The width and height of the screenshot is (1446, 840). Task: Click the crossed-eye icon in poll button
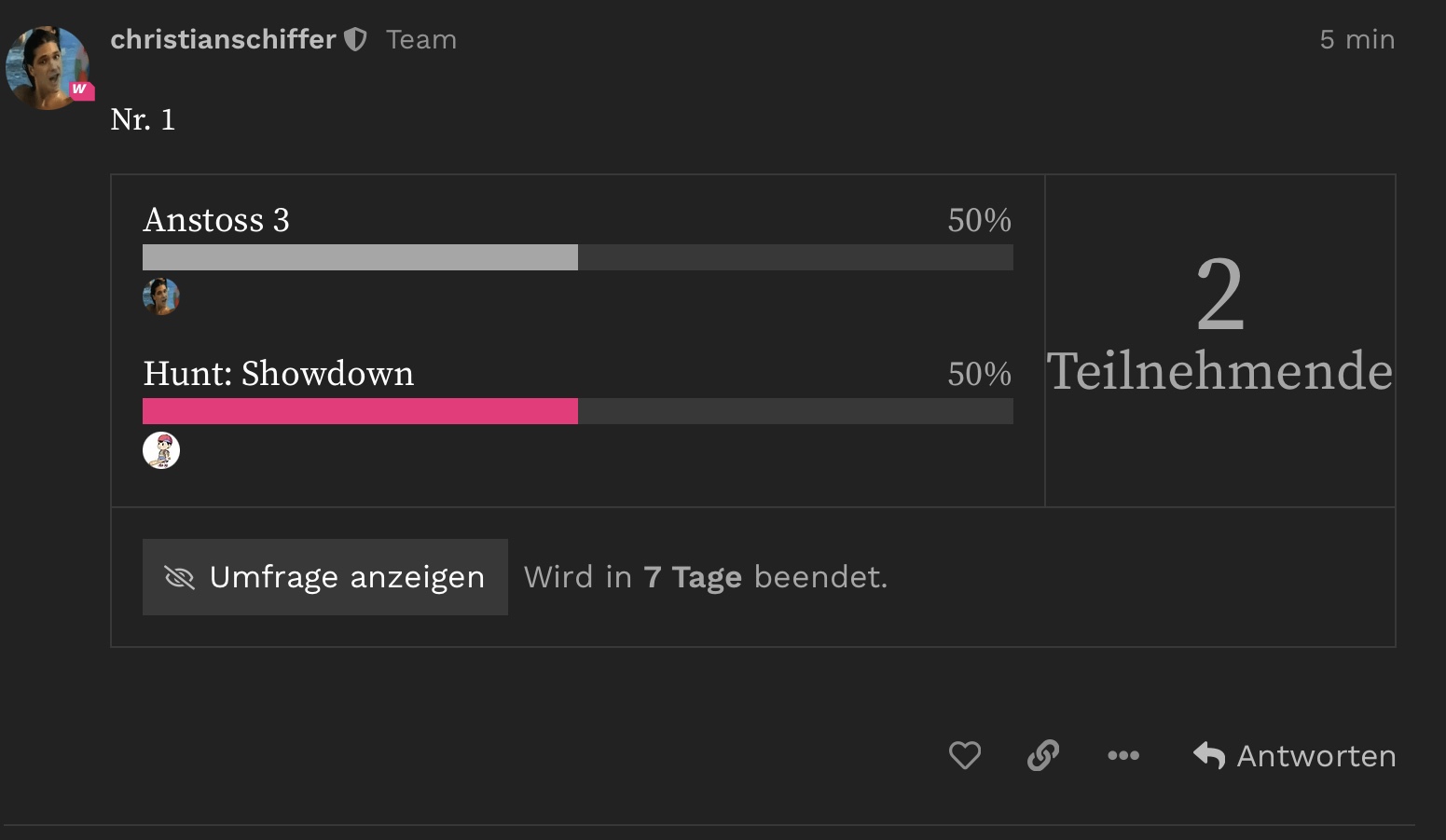tap(179, 577)
